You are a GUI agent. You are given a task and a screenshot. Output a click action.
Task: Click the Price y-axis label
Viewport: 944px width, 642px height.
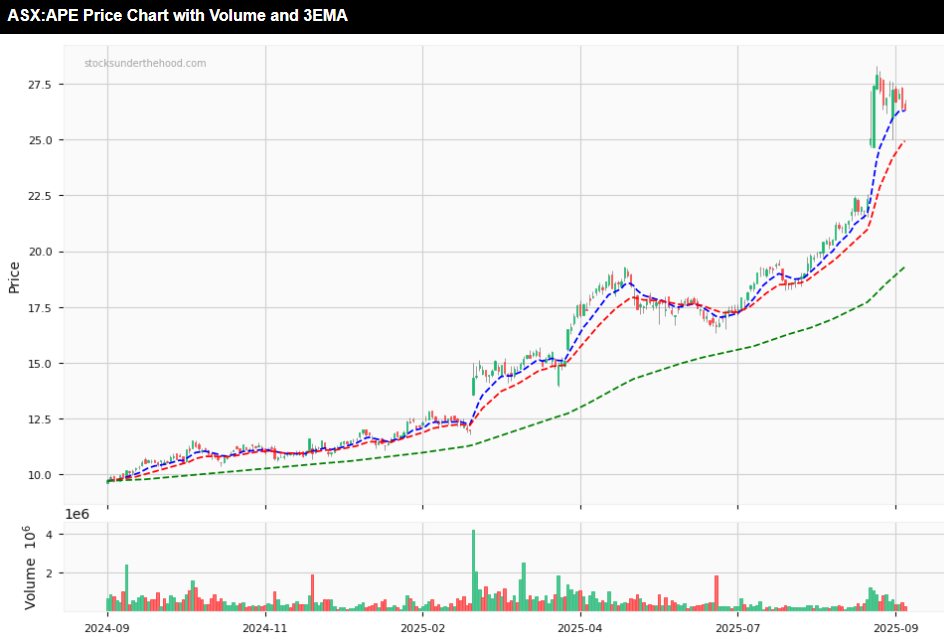tap(14, 277)
